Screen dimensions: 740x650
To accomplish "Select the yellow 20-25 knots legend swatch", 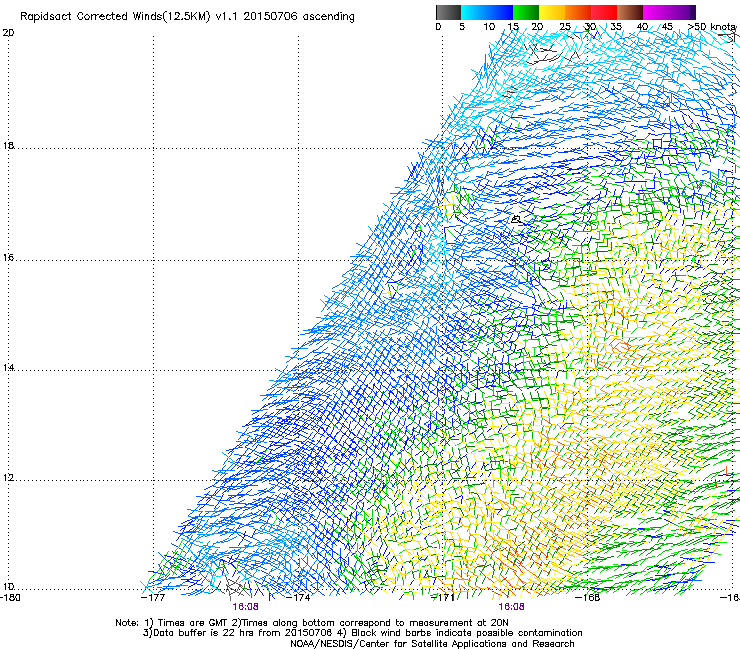I will [x=552, y=12].
